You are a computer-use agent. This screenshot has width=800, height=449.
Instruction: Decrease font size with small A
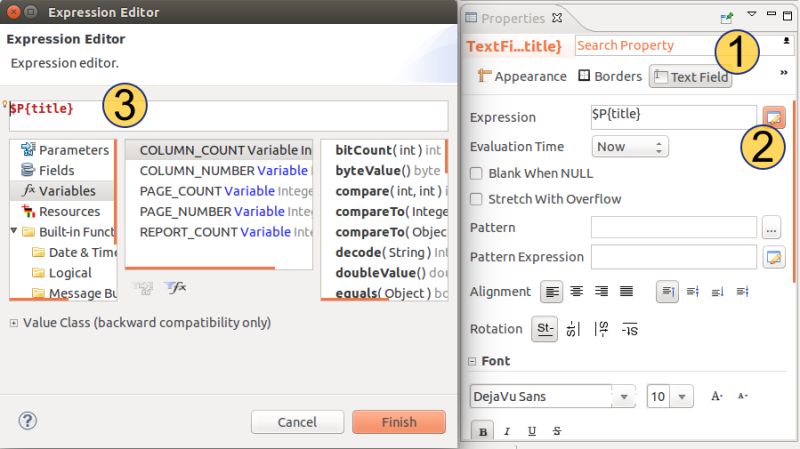(743, 396)
